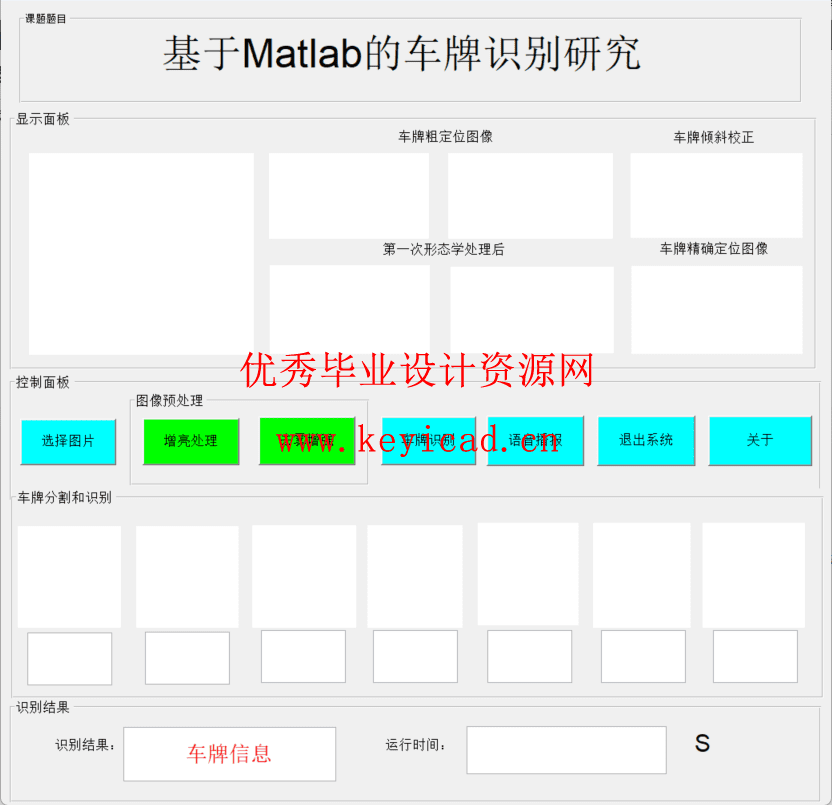The image size is (832, 805).
Task: Click the second character result text box
Action: click(187, 658)
